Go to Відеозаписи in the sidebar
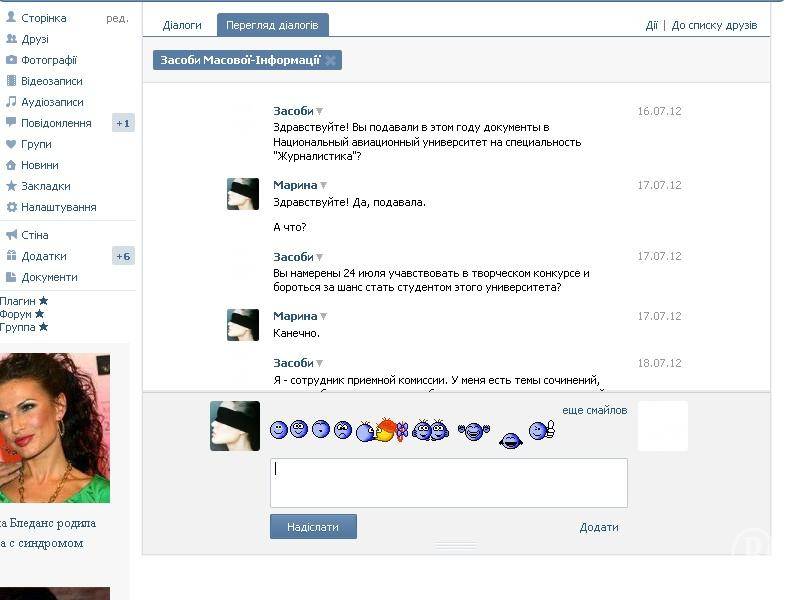 pos(51,81)
